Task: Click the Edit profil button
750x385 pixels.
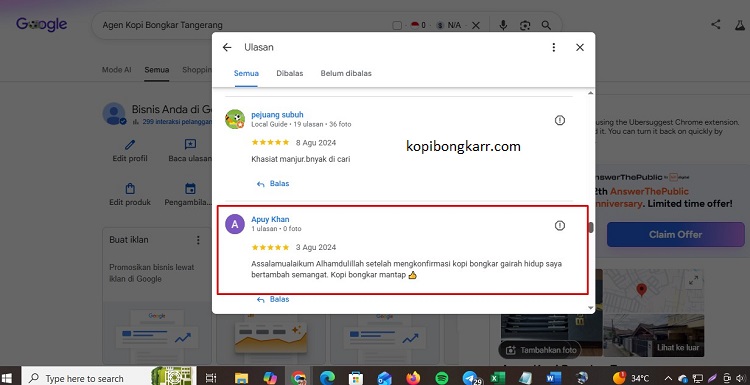Action: click(130, 151)
